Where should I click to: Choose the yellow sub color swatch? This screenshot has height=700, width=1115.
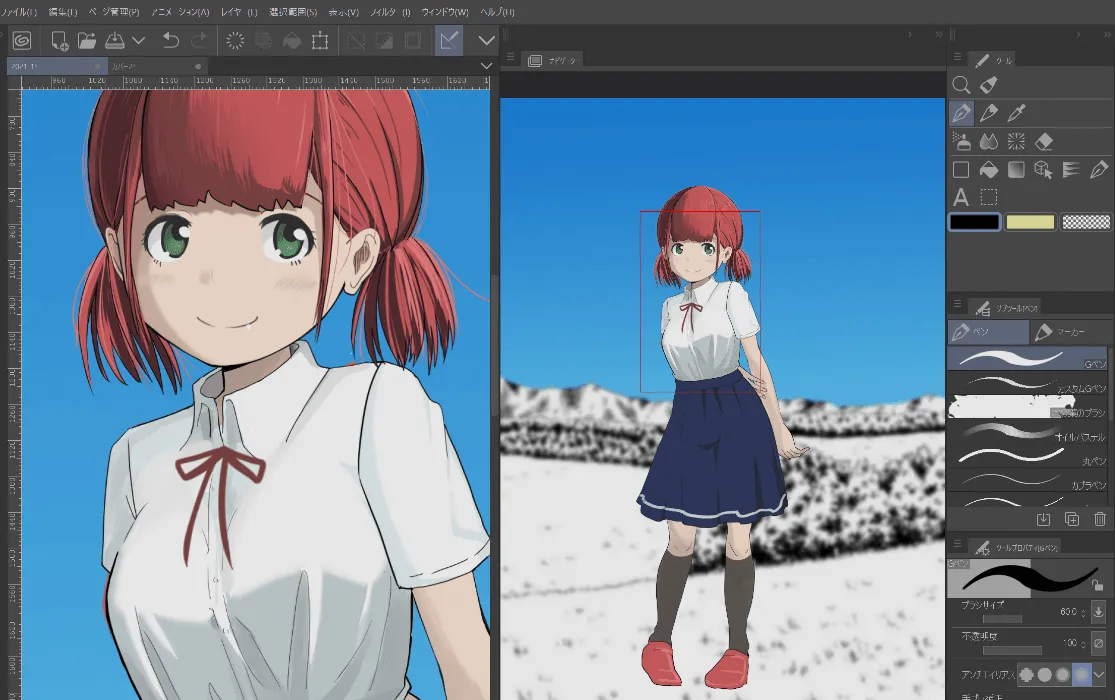[1030, 222]
